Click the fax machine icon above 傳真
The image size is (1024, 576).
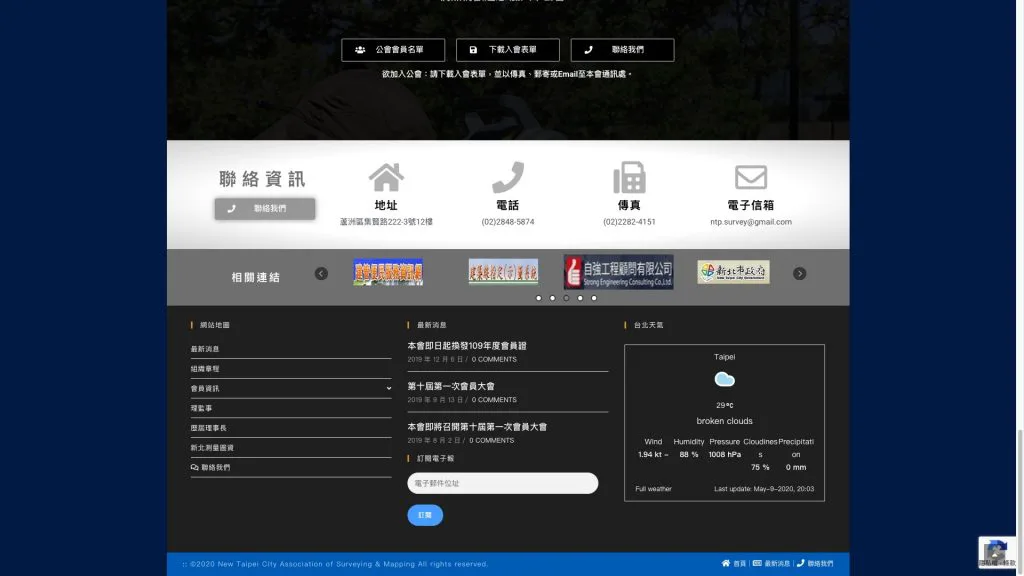[629, 178]
